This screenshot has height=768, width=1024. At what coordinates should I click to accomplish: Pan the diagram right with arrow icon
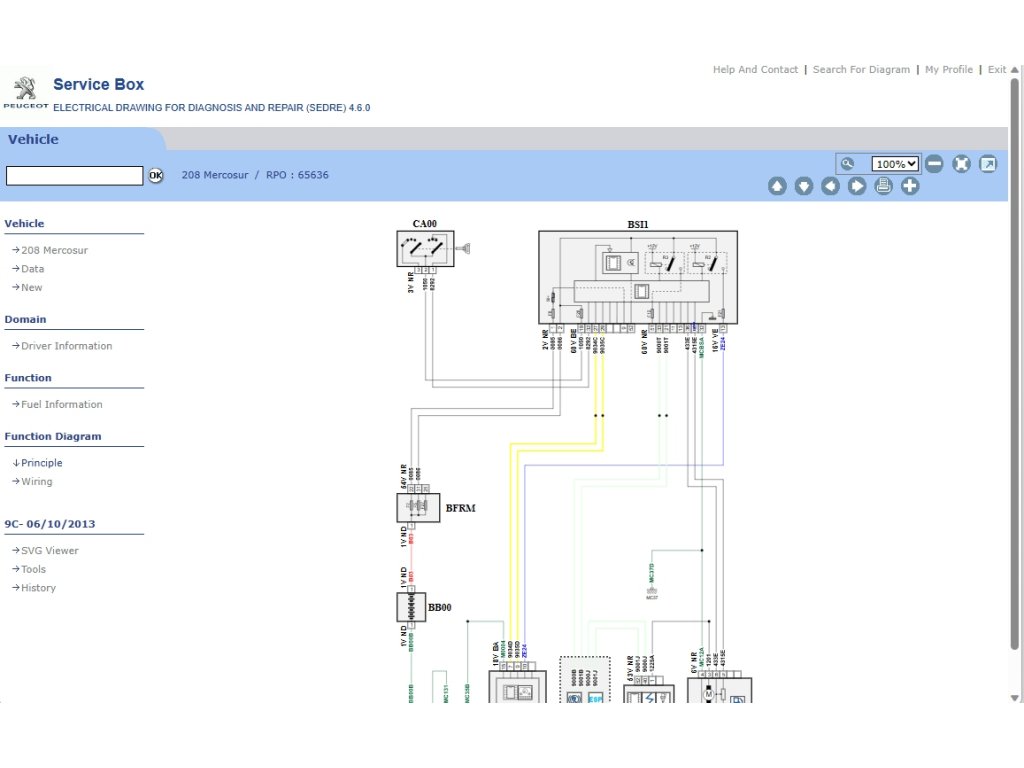click(x=857, y=186)
